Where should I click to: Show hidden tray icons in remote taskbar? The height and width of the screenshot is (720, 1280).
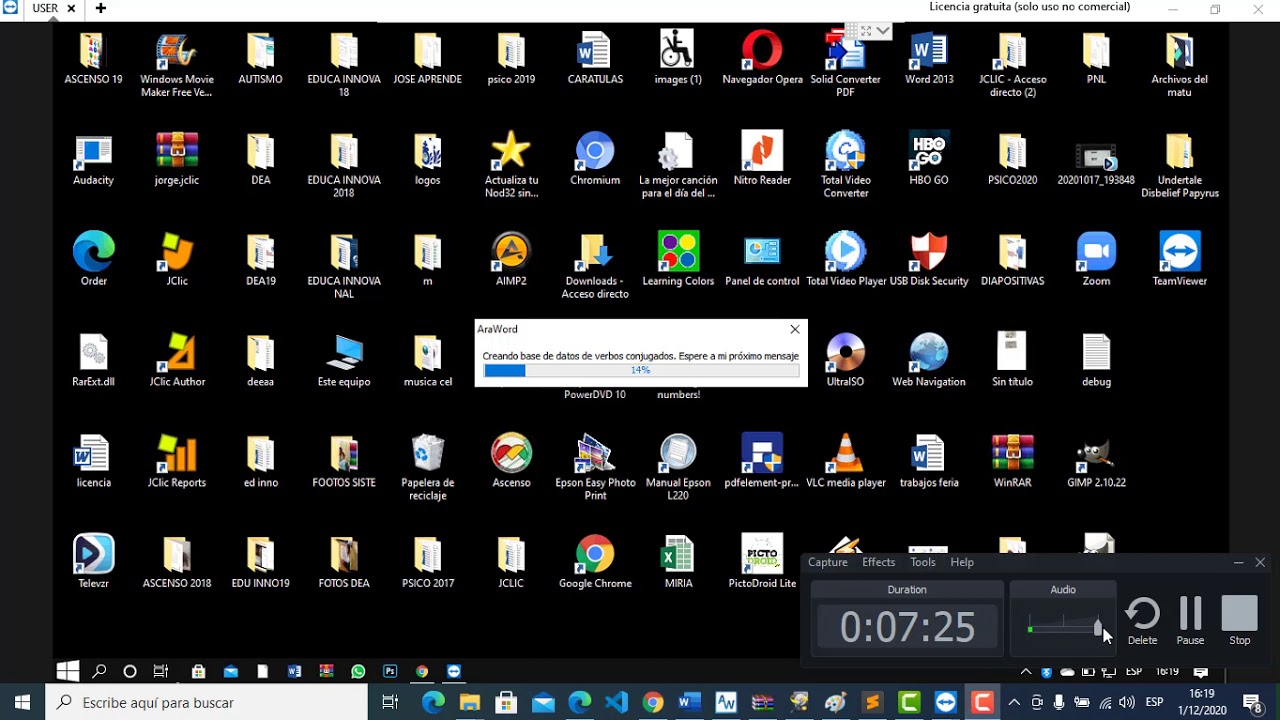1026,672
